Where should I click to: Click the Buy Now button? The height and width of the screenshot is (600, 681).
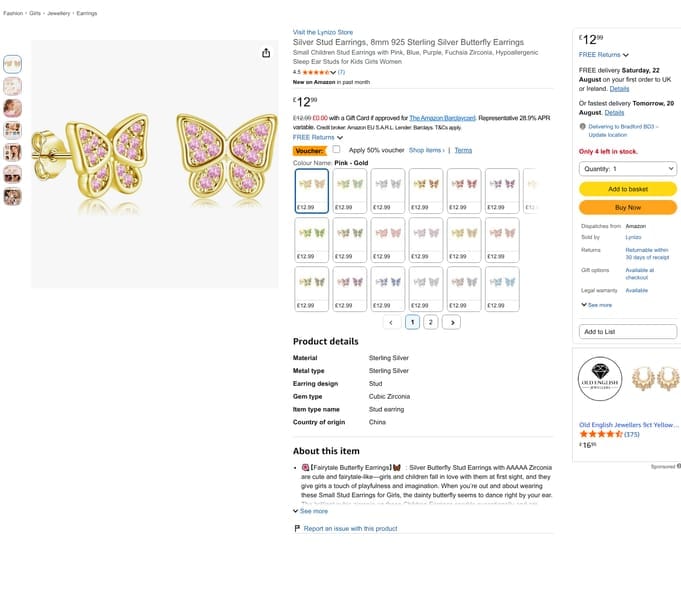click(628, 208)
